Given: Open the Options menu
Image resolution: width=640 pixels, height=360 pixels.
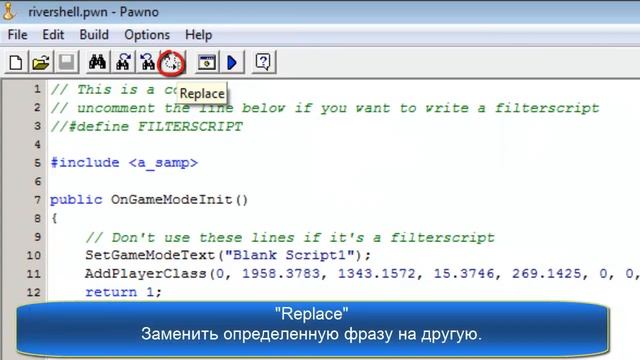Looking at the screenshot, I should point(147,35).
